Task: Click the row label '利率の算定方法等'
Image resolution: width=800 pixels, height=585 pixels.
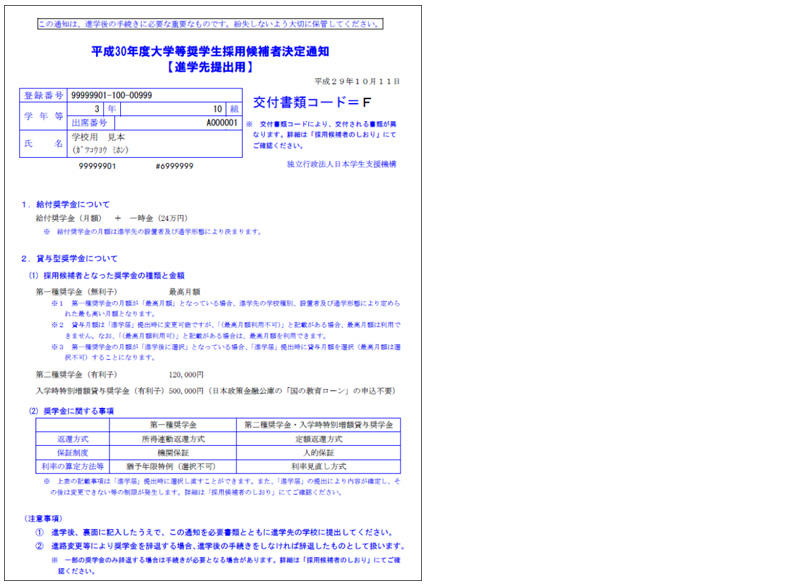Action: click(72, 467)
